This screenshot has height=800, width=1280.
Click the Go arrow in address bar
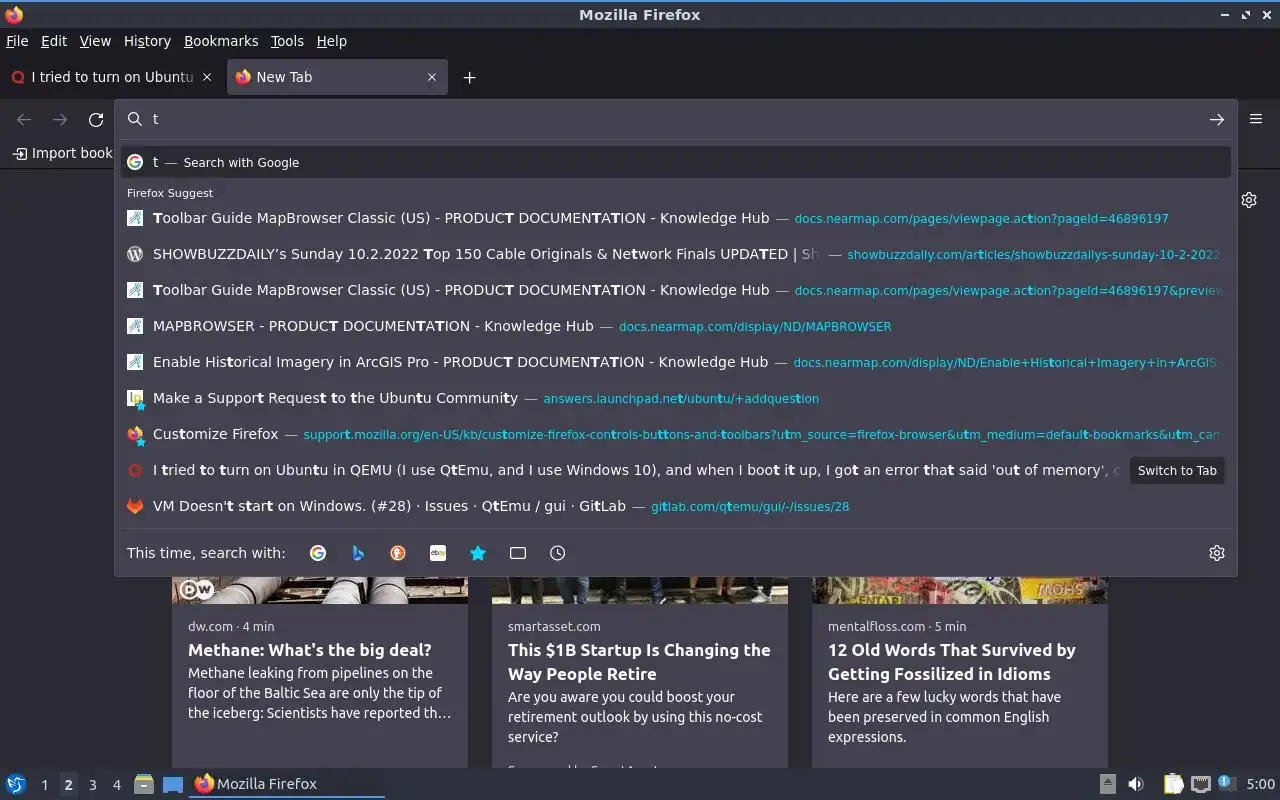(1217, 120)
